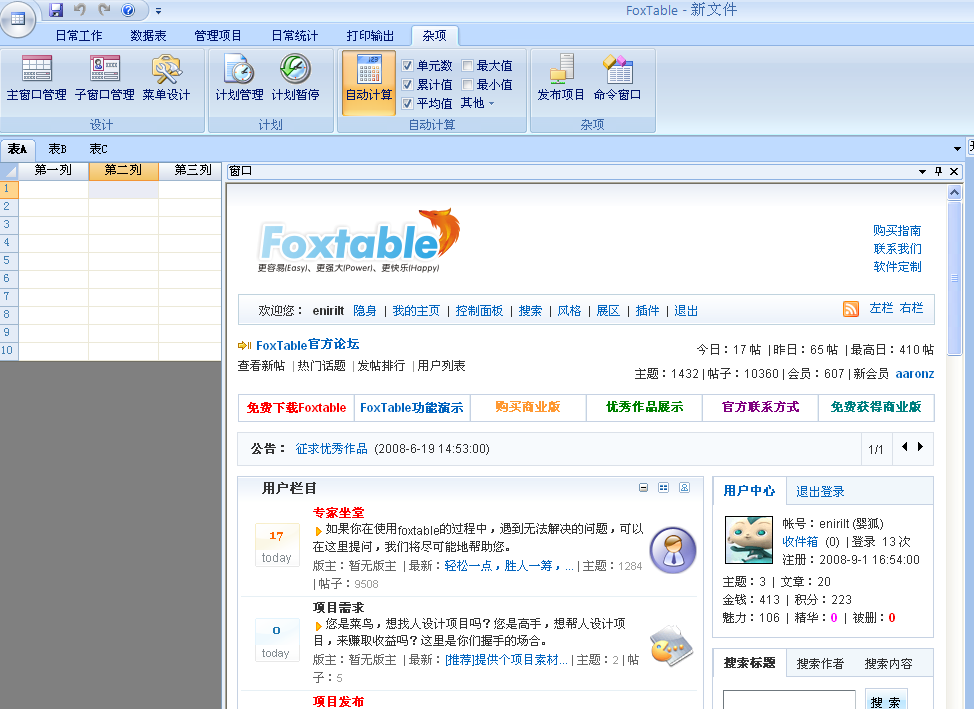
Task: Click the Redo arrow in quick access bar
Action: click(x=104, y=9)
